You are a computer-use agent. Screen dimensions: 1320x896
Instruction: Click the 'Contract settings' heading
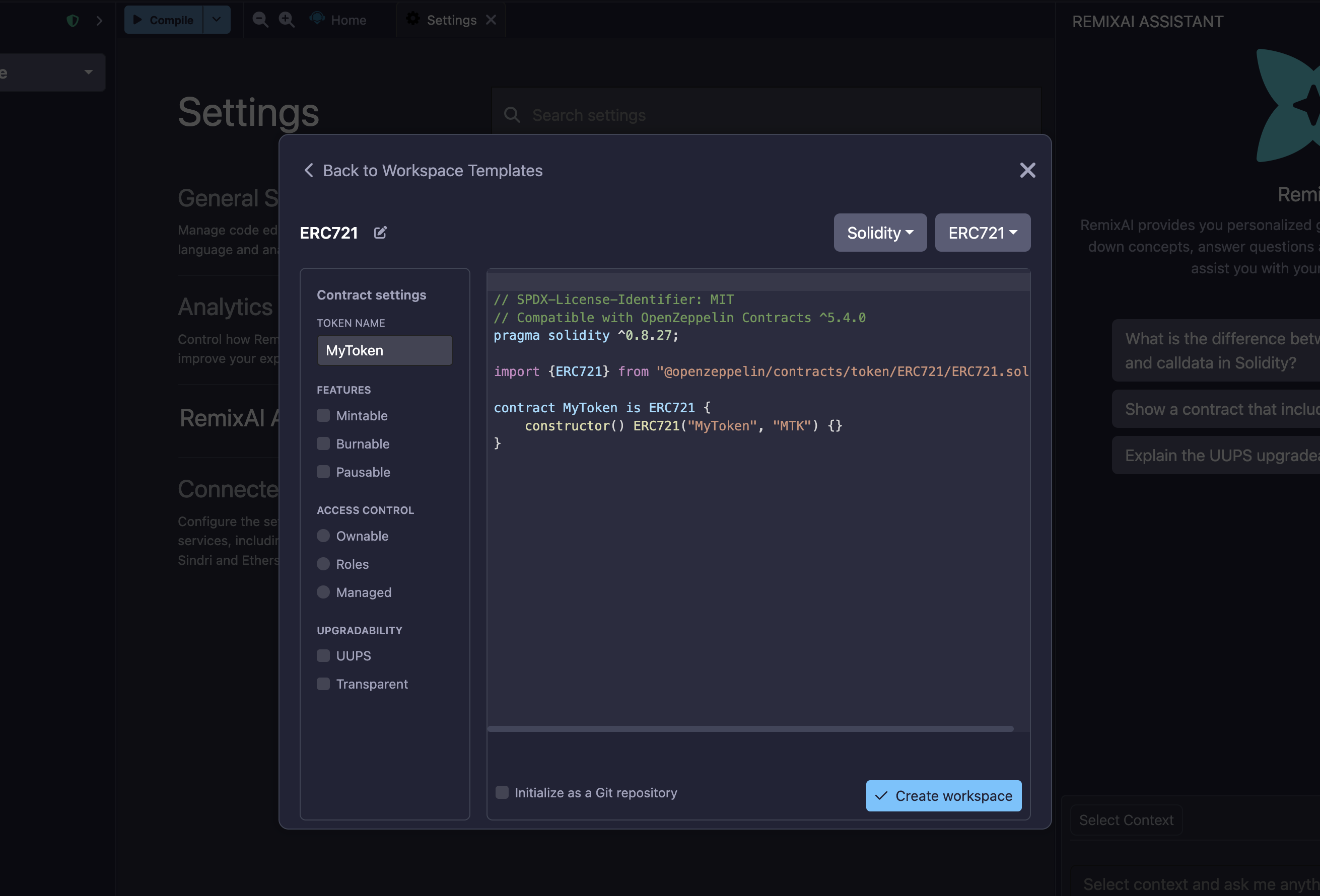[372, 294]
